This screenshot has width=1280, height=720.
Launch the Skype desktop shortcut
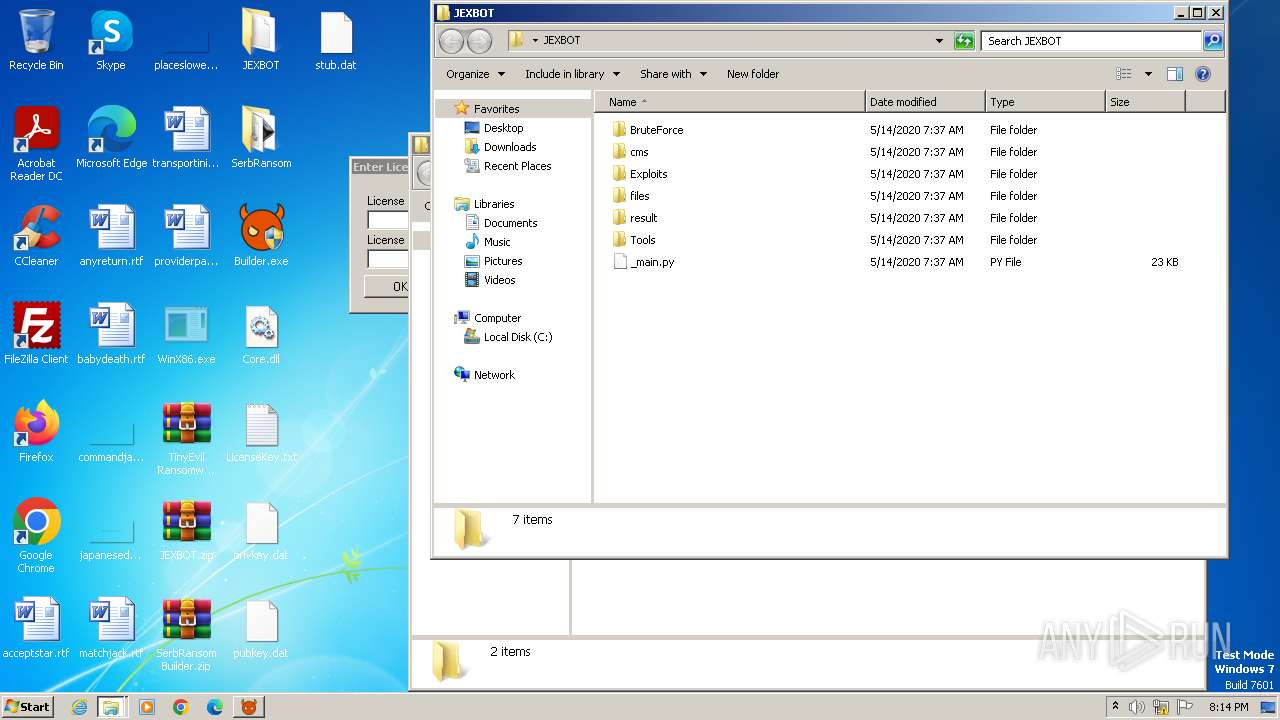point(111,40)
